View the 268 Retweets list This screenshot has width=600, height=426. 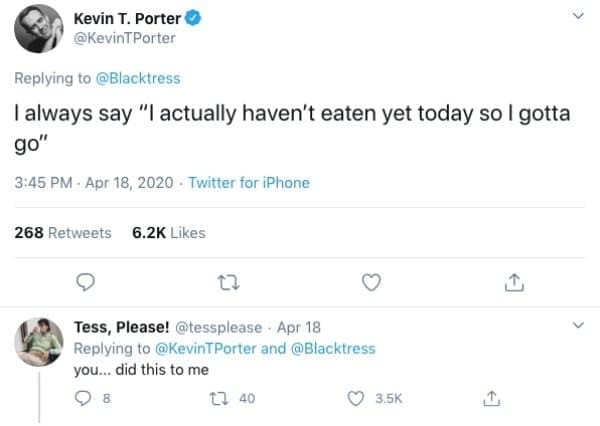(63, 232)
